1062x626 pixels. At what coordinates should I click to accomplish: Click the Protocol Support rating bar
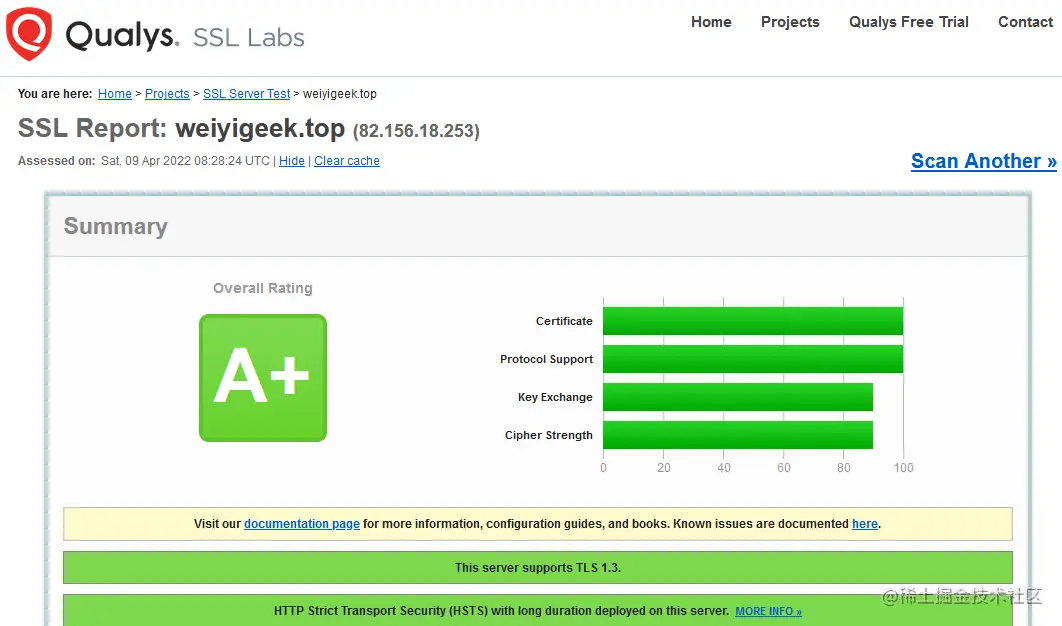coord(753,358)
